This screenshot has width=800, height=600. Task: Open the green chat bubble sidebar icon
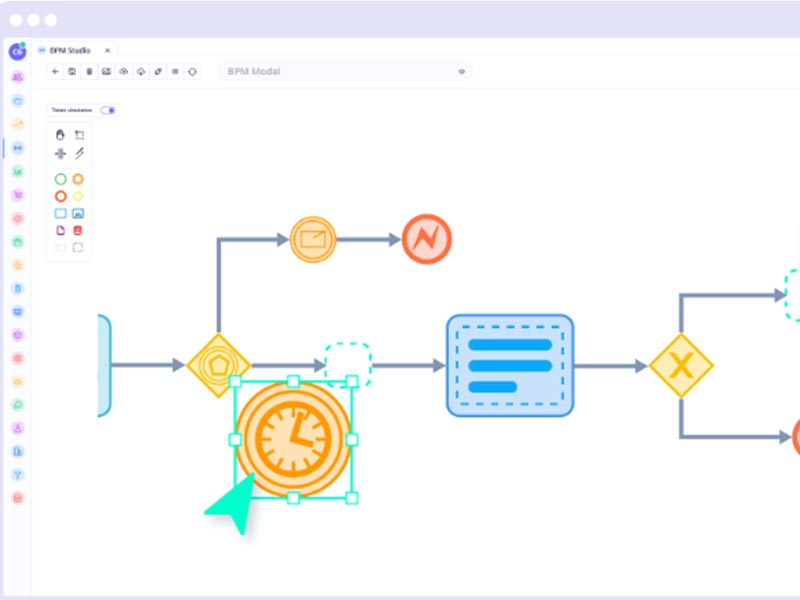pos(17,405)
